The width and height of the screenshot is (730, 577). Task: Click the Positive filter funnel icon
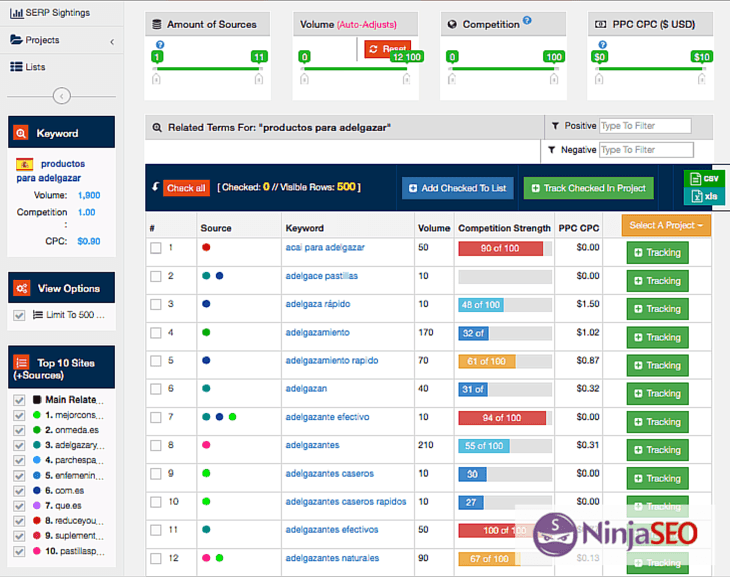[x=555, y=126]
